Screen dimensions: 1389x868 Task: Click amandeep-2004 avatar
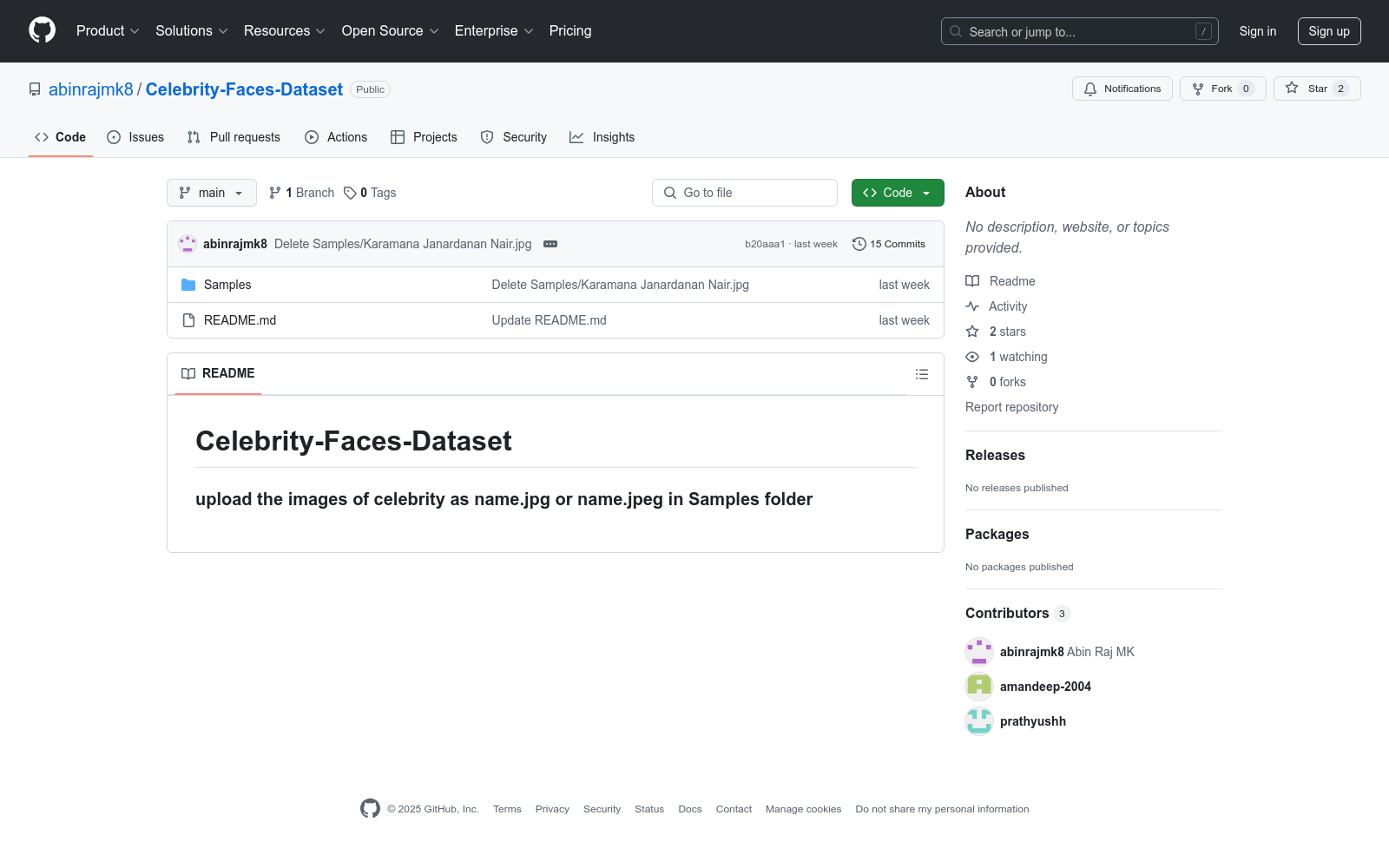[x=979, y=687]
